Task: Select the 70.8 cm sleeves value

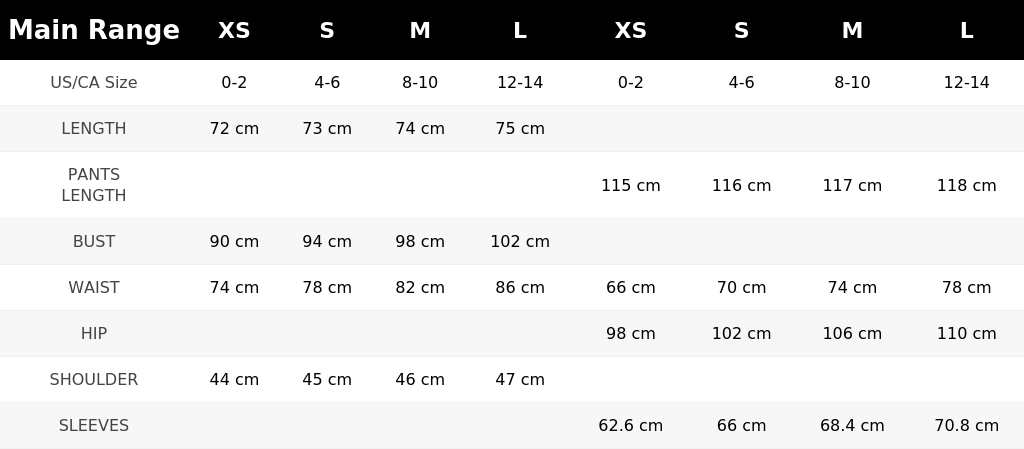Action: coord(967,426)
